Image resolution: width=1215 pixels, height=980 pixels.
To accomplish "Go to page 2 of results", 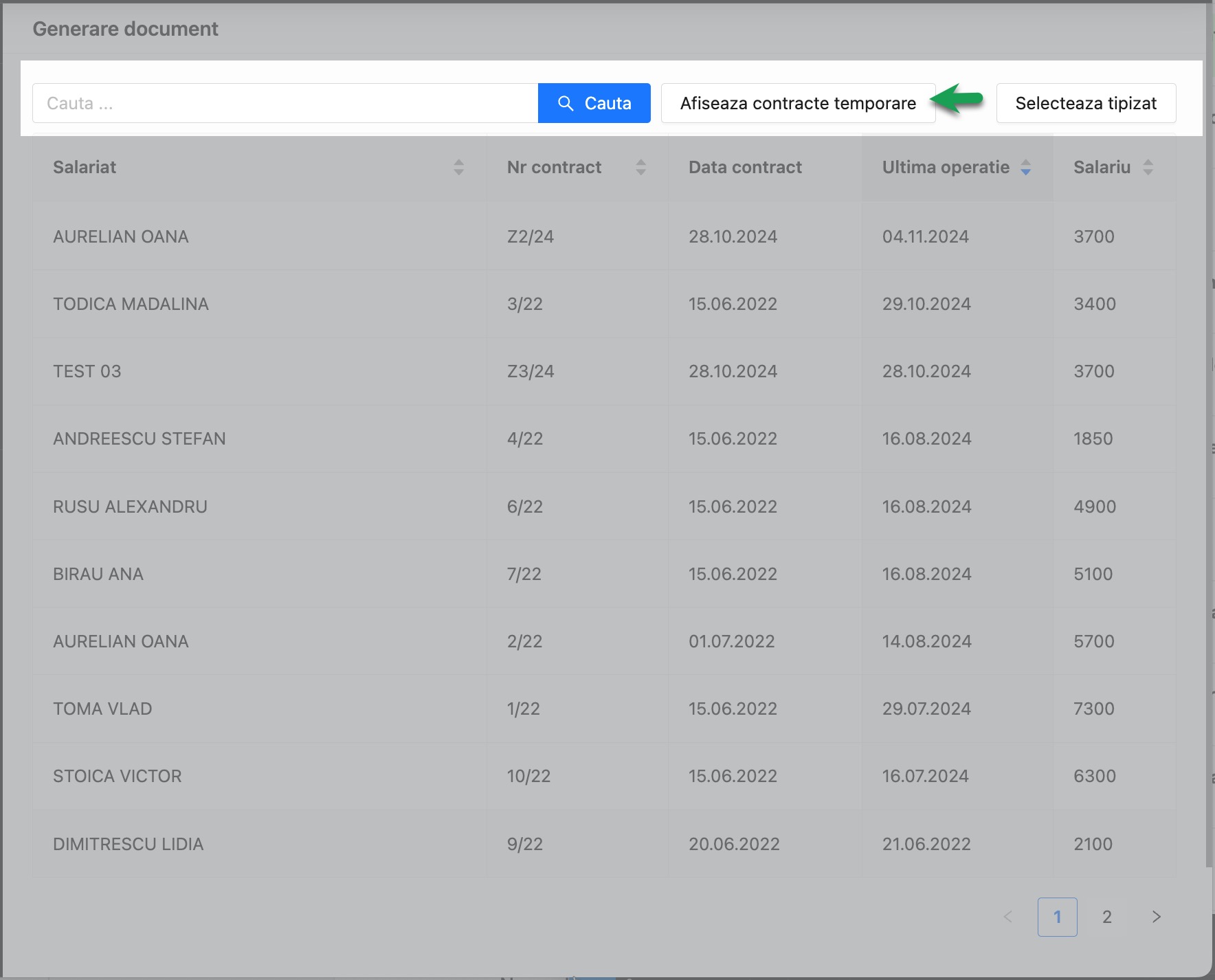I will click(x=1106, y=917).
